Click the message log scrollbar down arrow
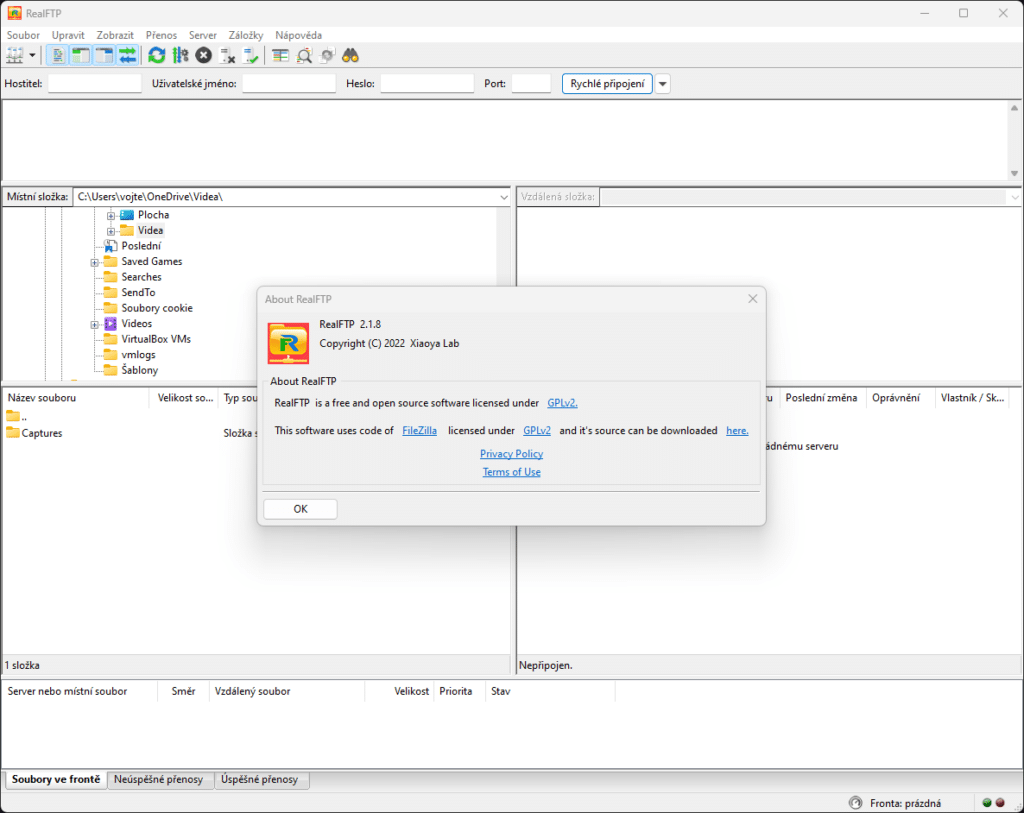 (1014, 172)
